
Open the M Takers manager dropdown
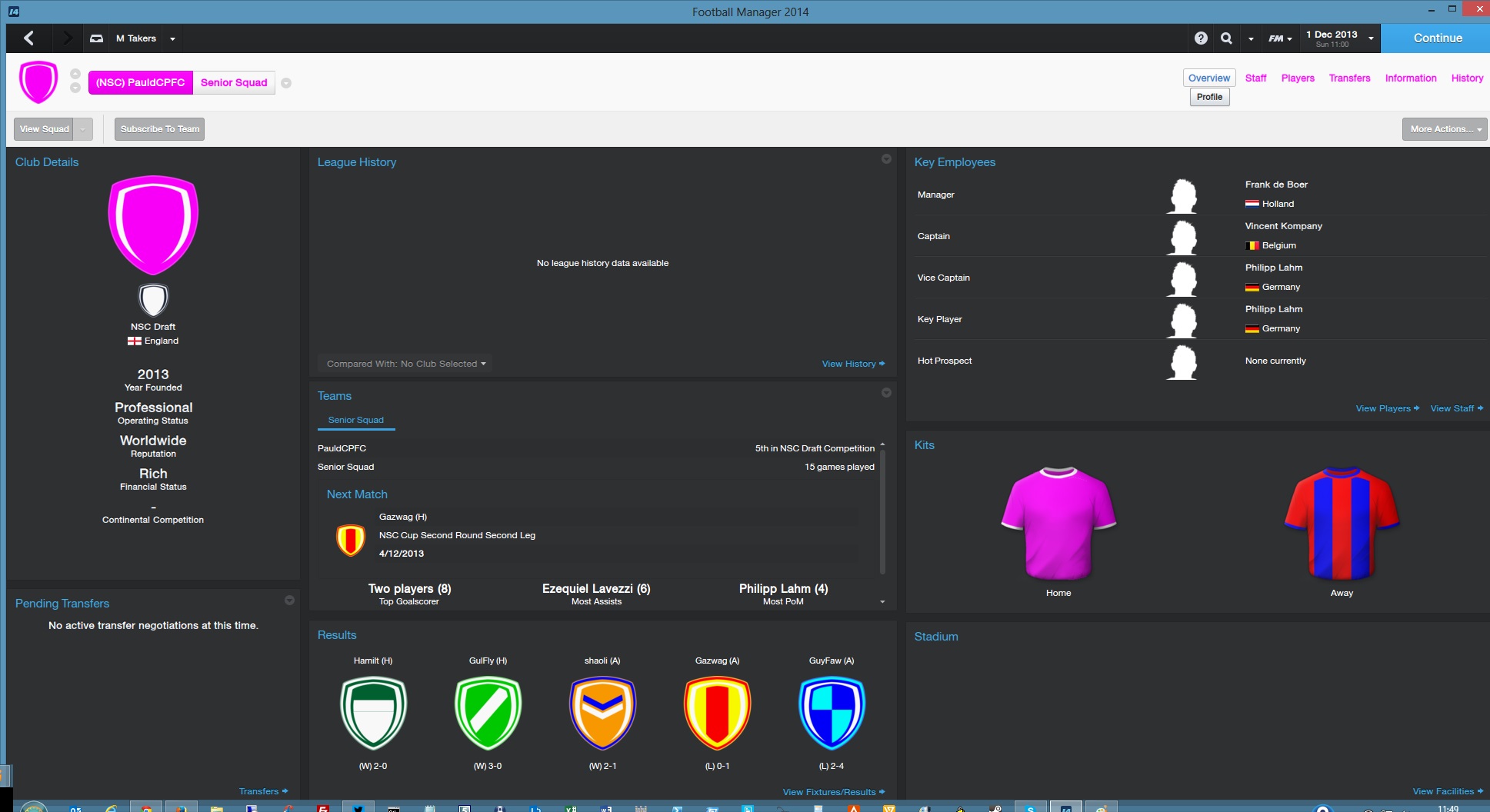click(x=172, y=38)
